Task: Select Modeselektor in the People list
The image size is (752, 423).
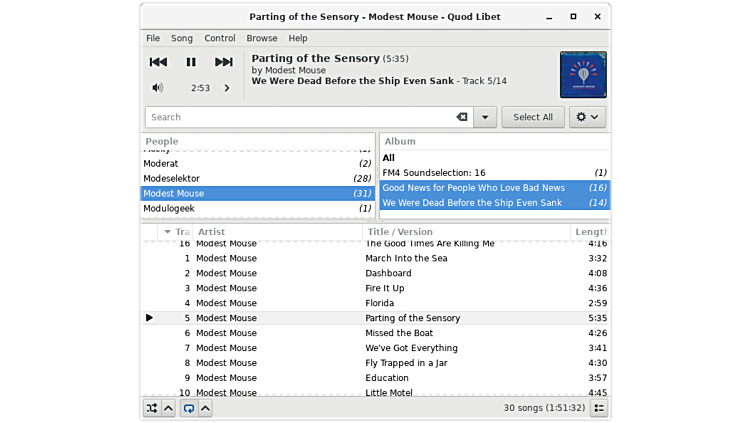Action: (x=171, y=178)
